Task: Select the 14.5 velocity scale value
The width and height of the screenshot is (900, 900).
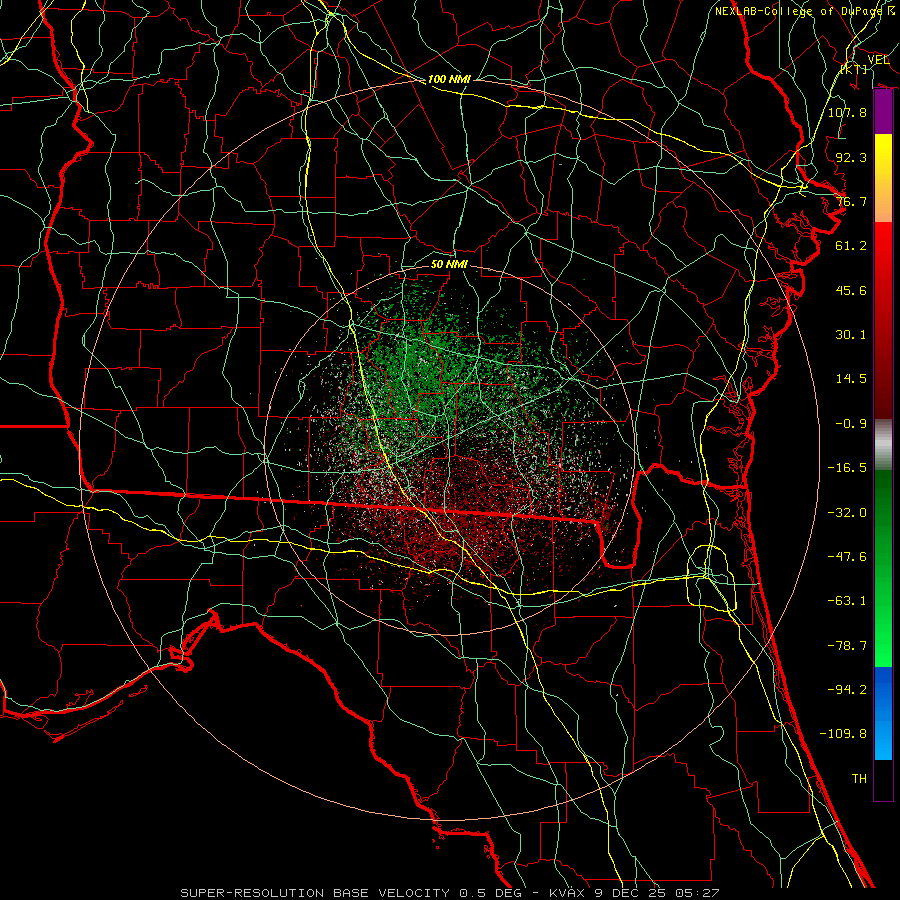Action: pyautogui.click(x=851, y=379)
